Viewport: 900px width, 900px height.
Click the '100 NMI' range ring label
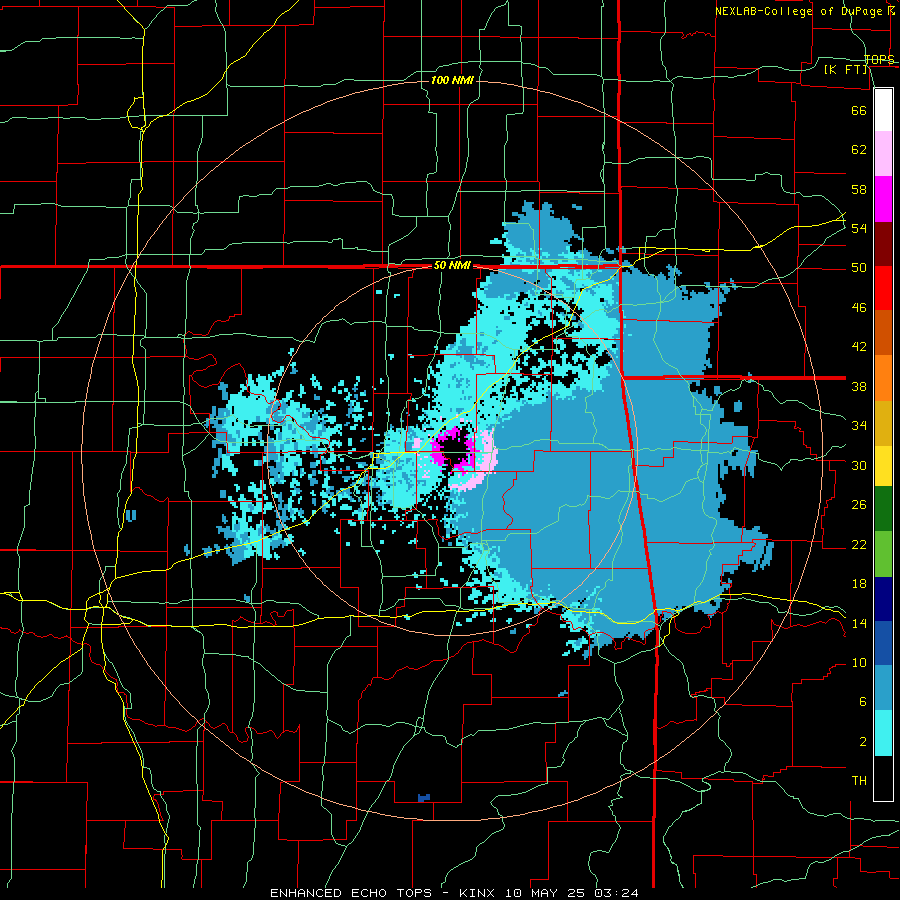click(452, 80)
